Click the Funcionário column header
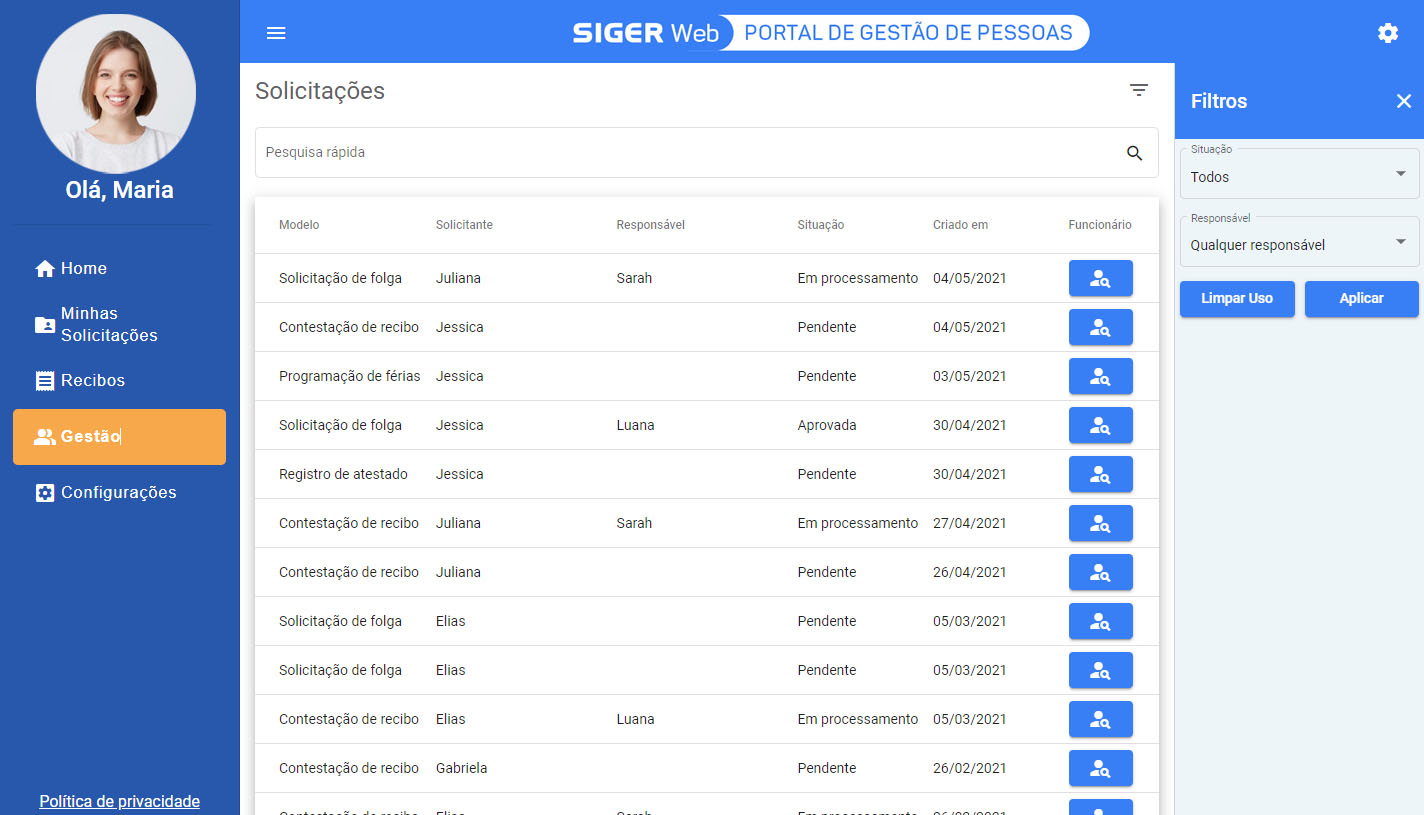Screen dimensions: 1424x815 (1100, 225)
